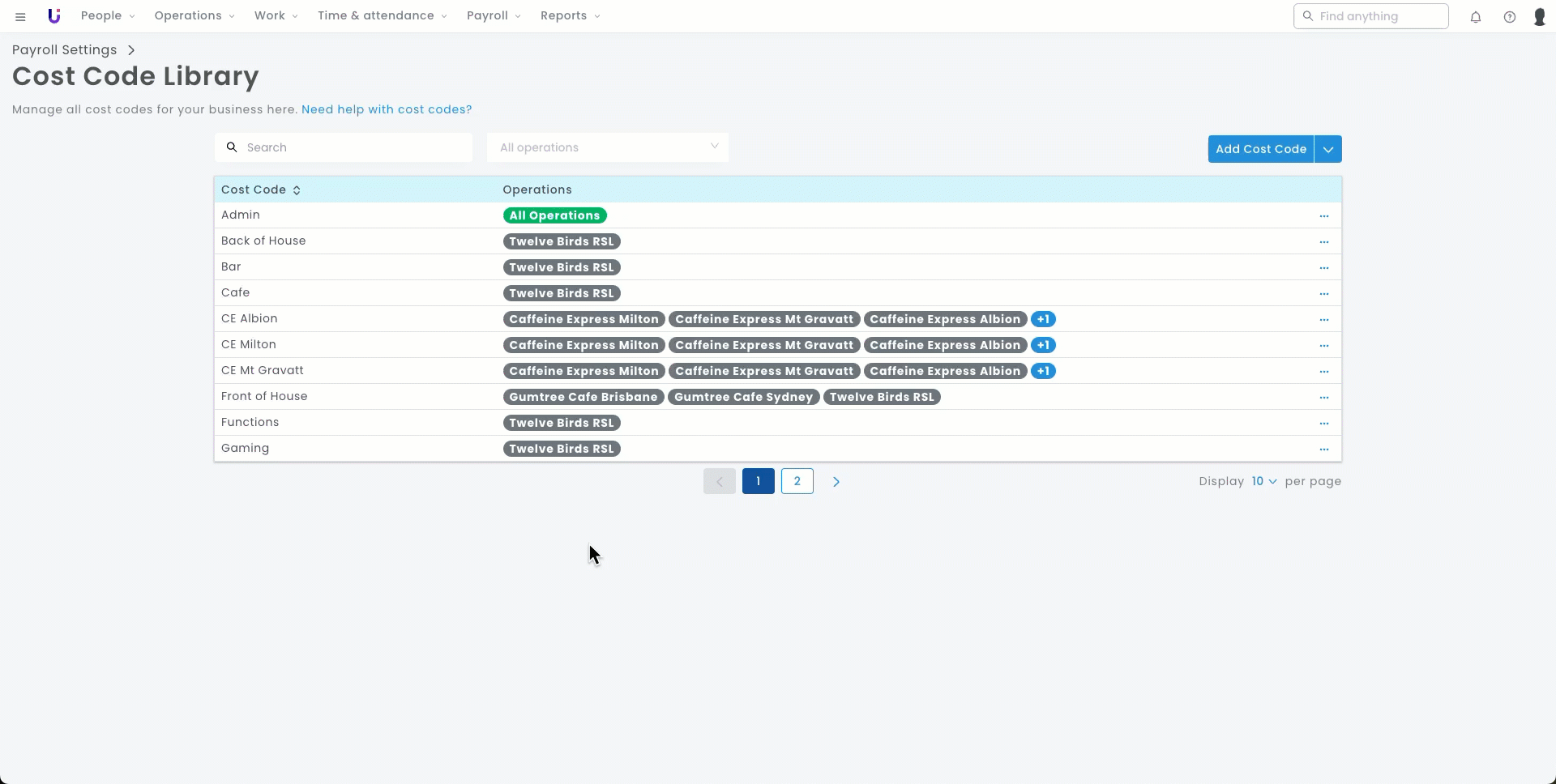Open the notifications bell
The image size is (1556, 784).
click(x=1475, y=17)
